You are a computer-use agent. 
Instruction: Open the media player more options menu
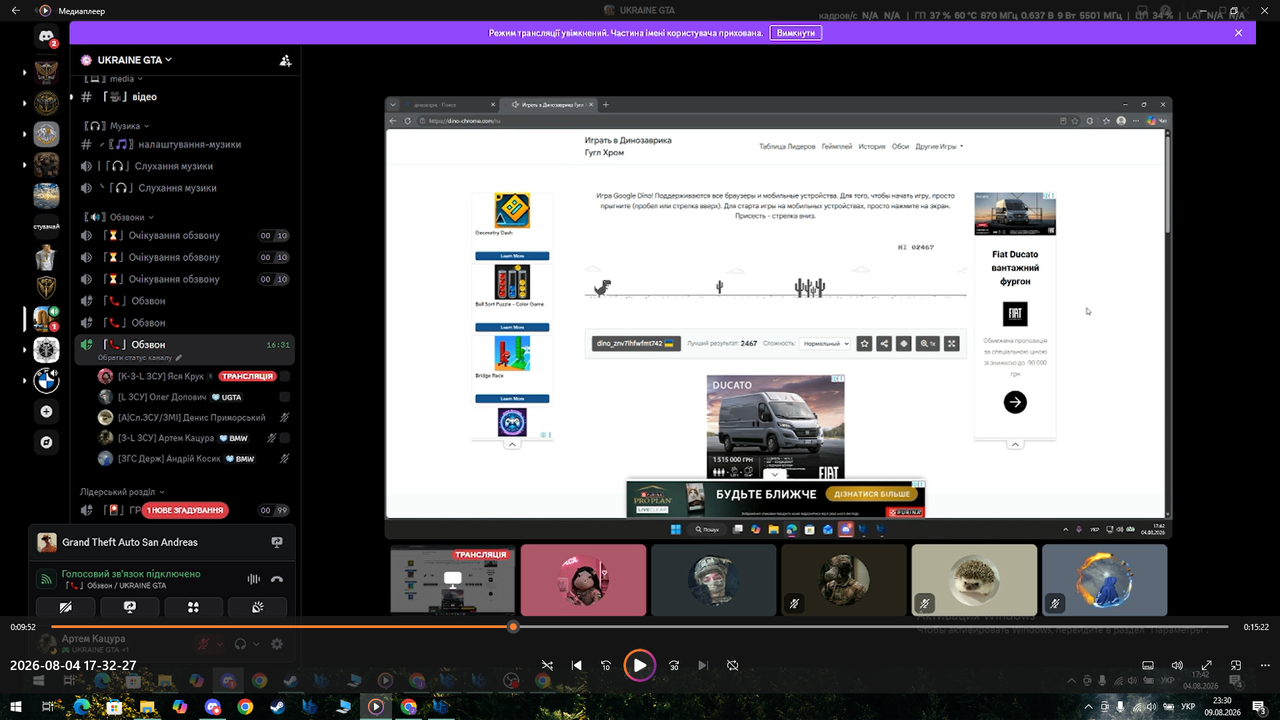(1264, 665)
